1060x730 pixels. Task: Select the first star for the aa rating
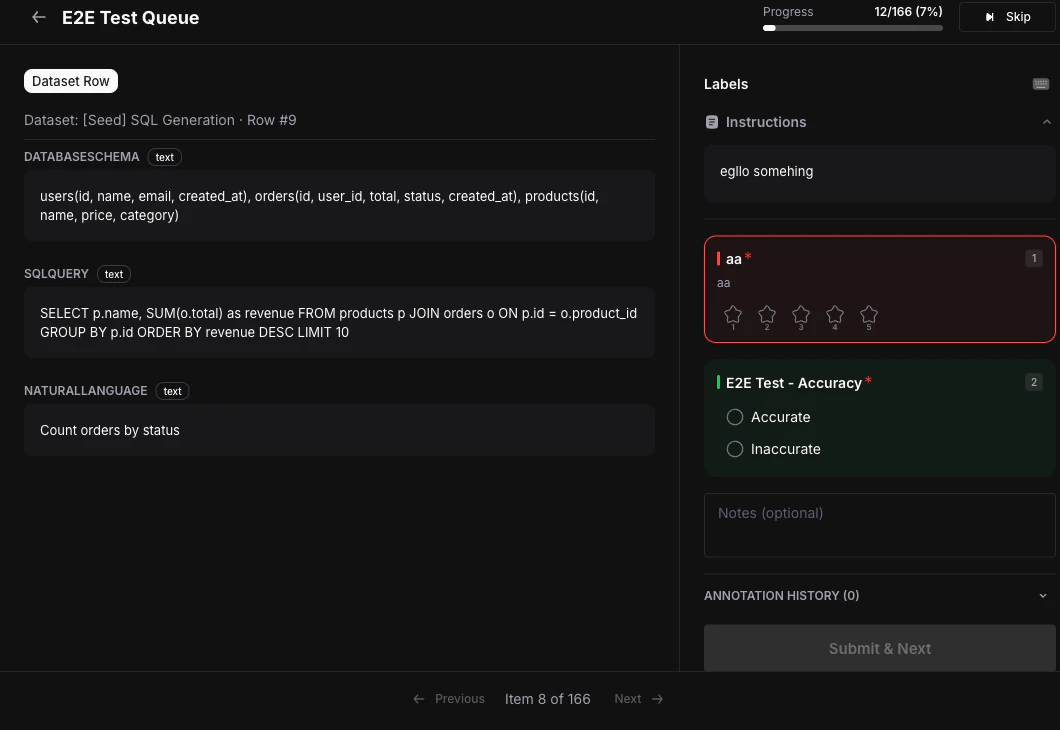pyautogui.click(x=732, y=313)
